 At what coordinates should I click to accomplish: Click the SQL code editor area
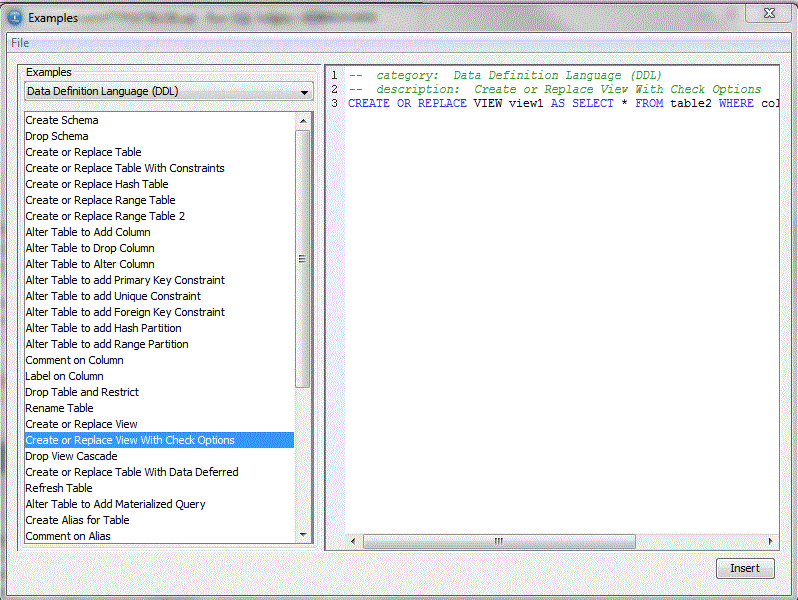560,300
